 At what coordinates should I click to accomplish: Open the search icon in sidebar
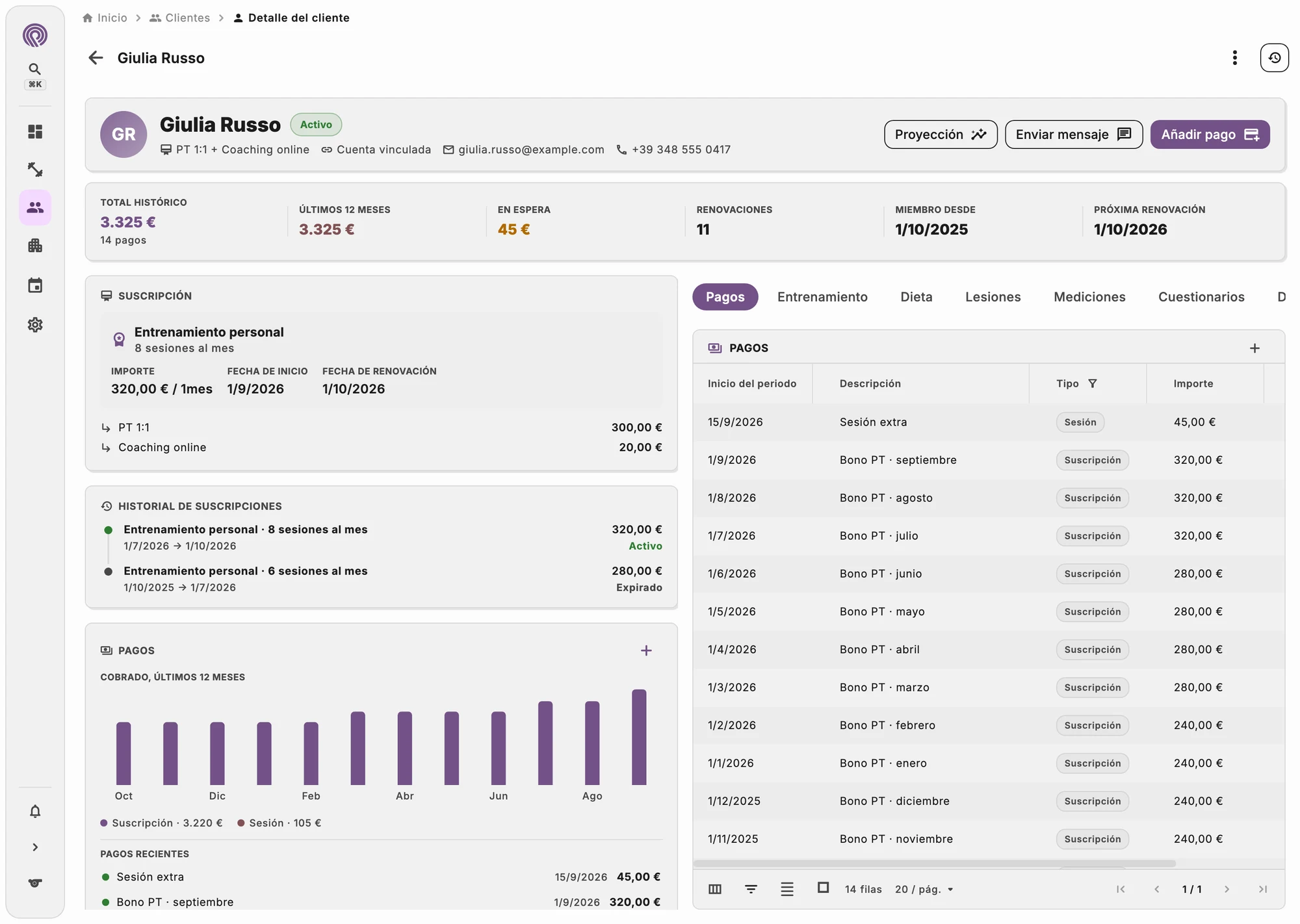click(x=35, y=69)
